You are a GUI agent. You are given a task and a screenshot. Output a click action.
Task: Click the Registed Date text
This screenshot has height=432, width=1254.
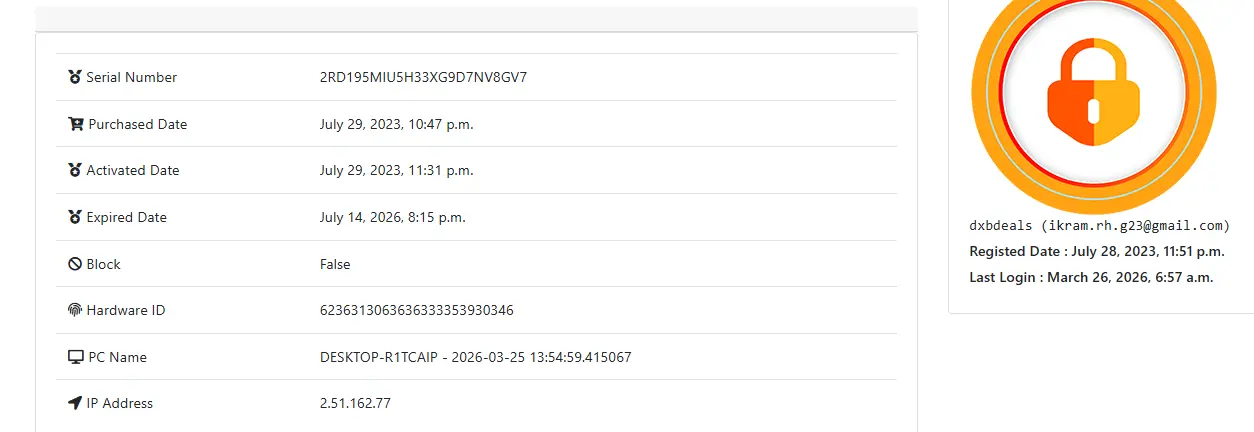pyautogui.click(x=1097, y=251)
